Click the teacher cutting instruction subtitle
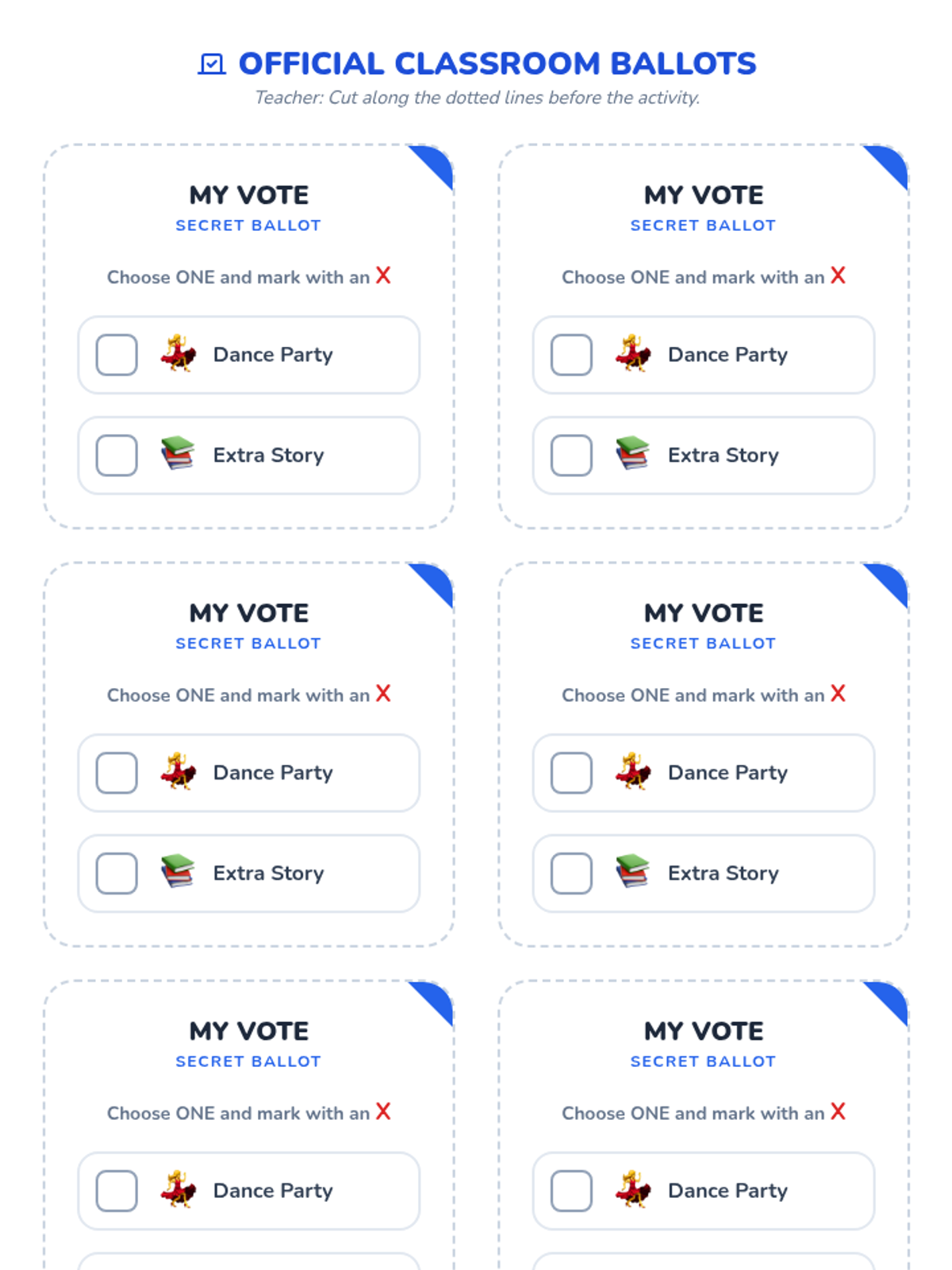The height and width of the screenshot is (1270, 952). click(x=477, y=98)
